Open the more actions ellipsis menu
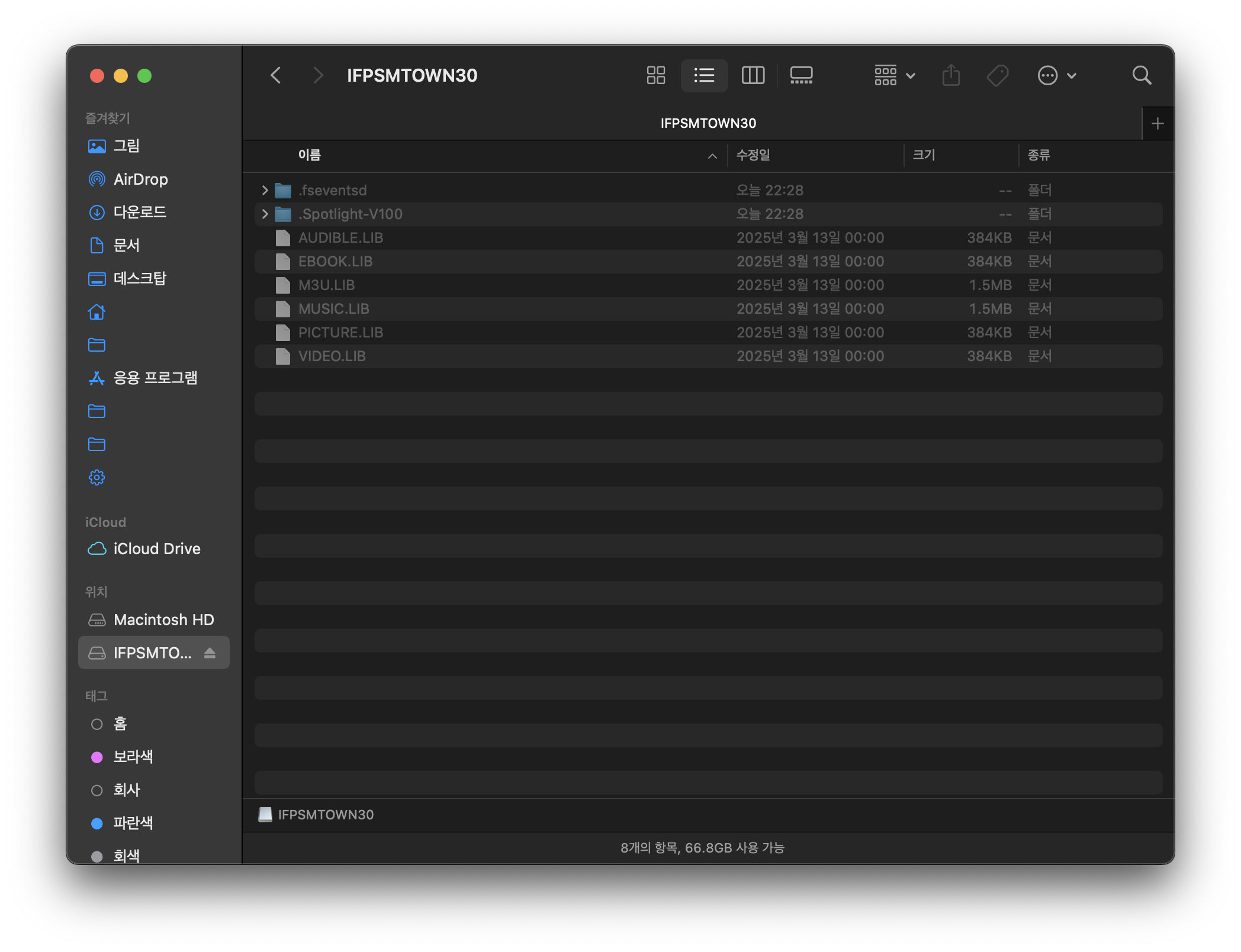Screen dimensions: 1241x952 [x=1056, y=75]
